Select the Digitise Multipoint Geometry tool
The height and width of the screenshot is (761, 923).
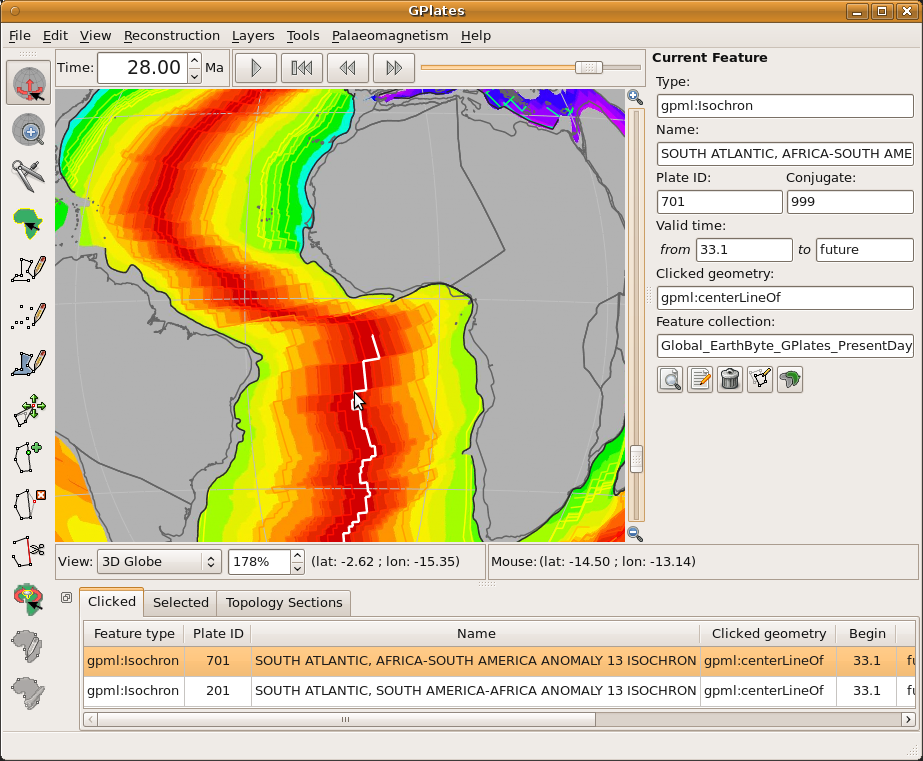28,315
